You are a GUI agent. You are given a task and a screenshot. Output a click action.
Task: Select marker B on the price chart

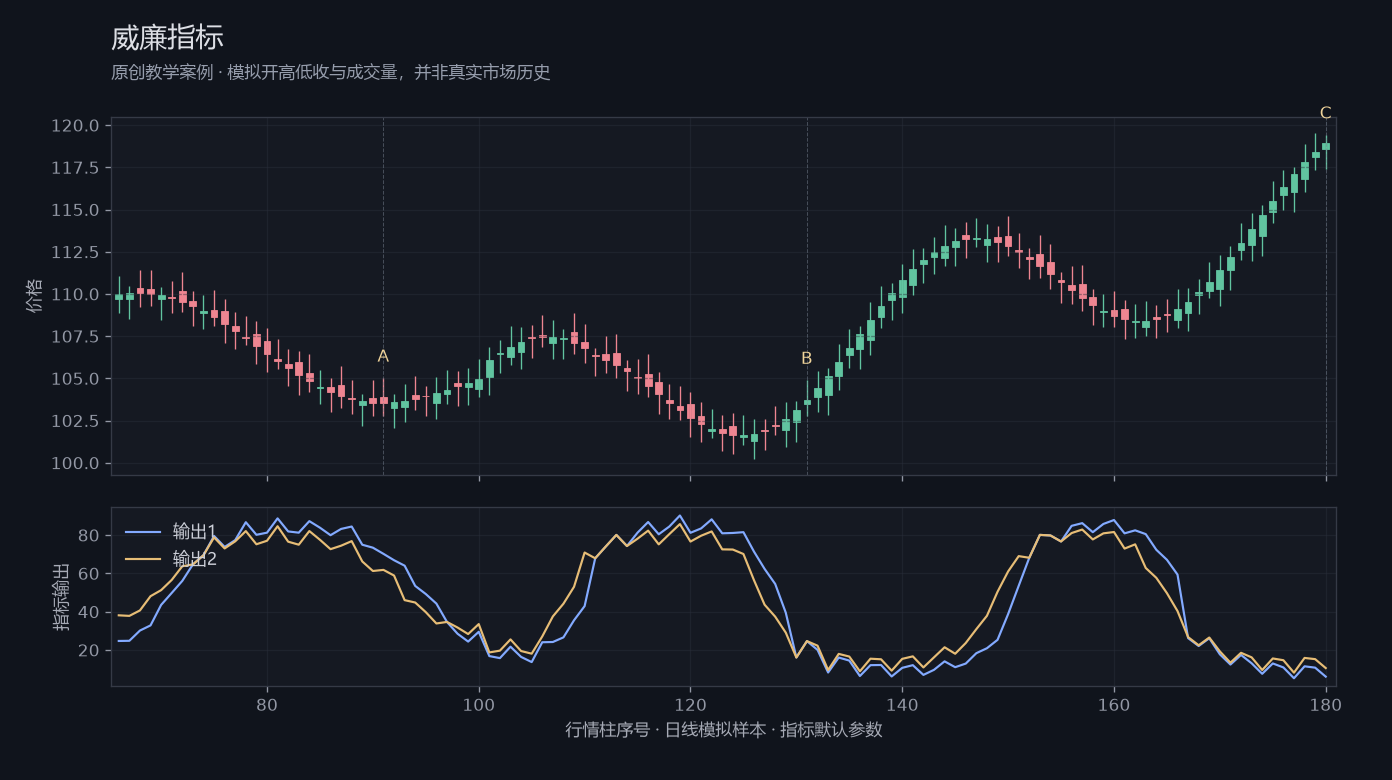[x=807, y=358]
